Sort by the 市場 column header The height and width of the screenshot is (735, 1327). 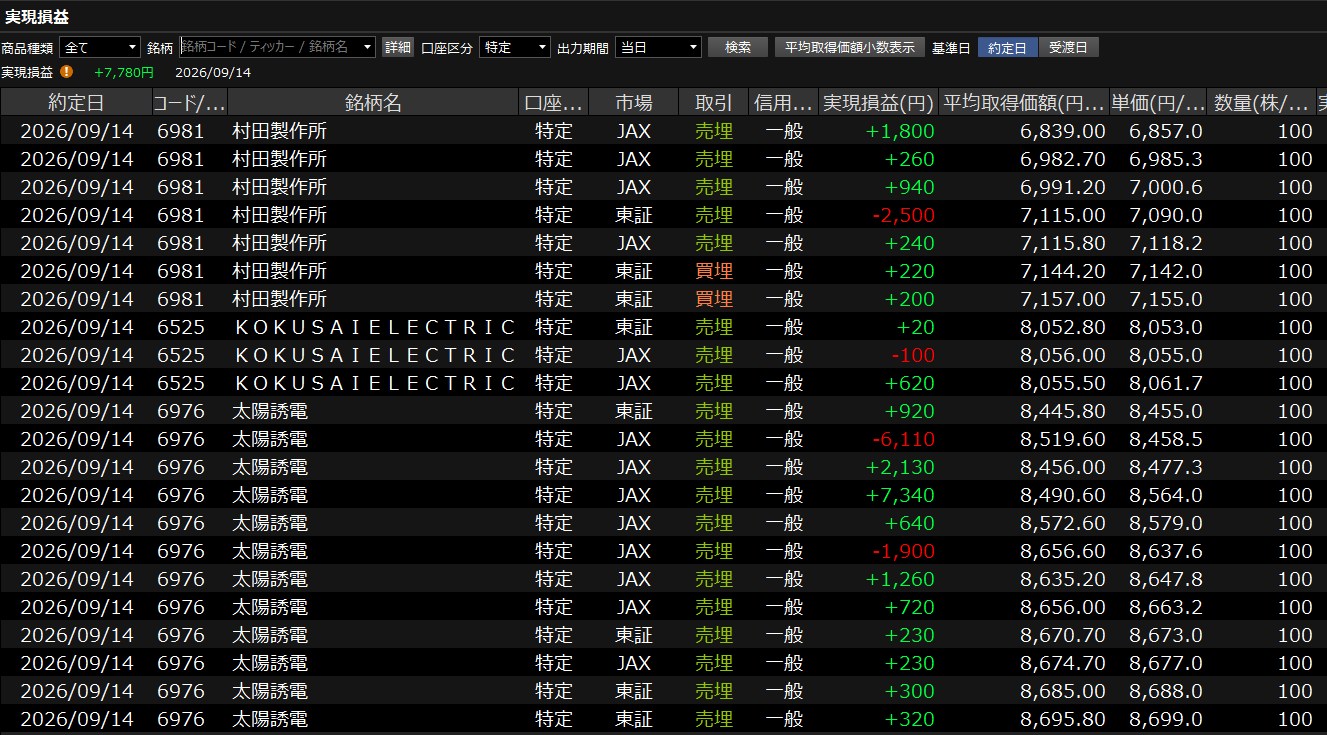(x=633, y=102)
